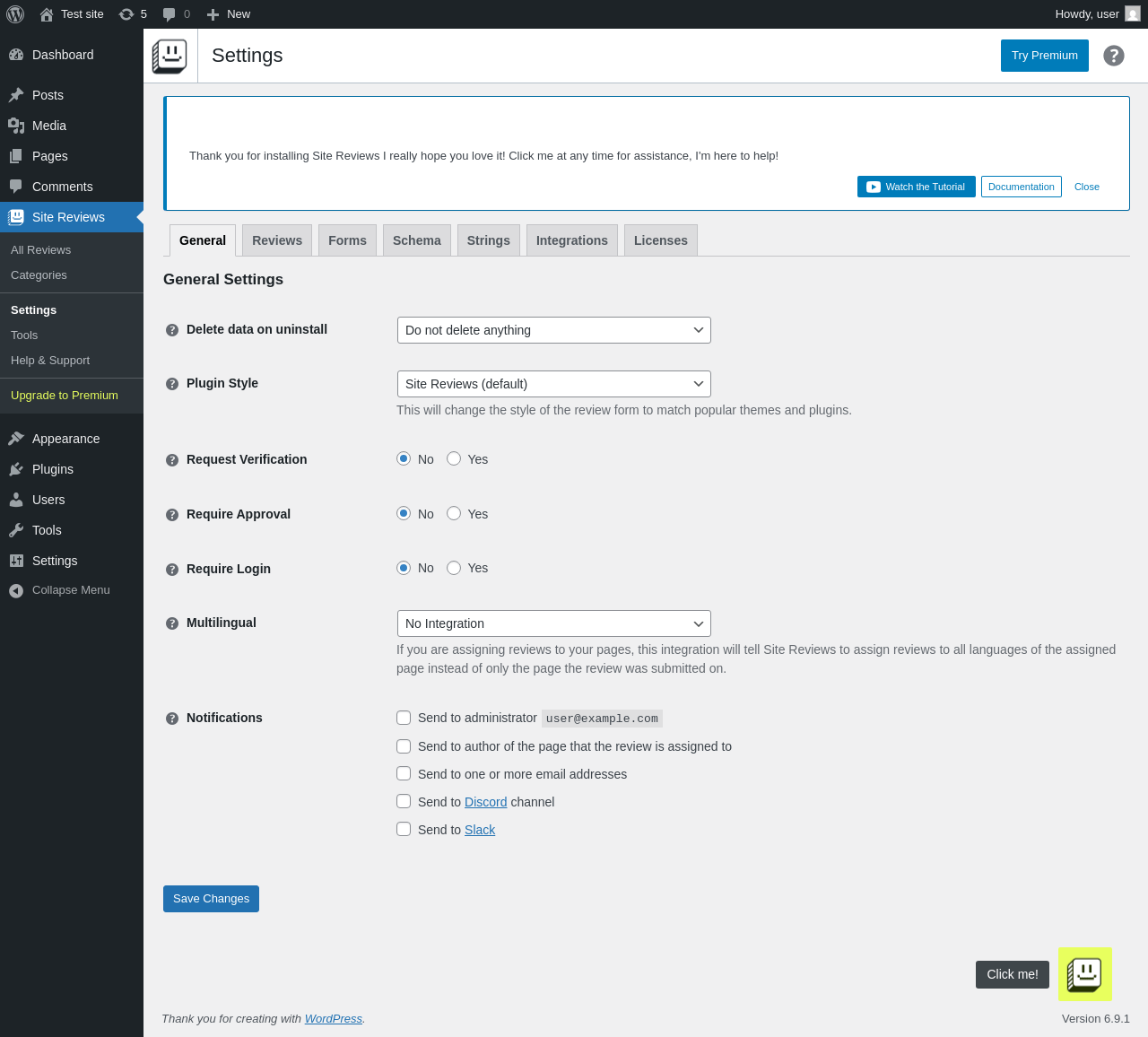
Task: Open the Integrations tab
Action: click(x=572, y=240)
